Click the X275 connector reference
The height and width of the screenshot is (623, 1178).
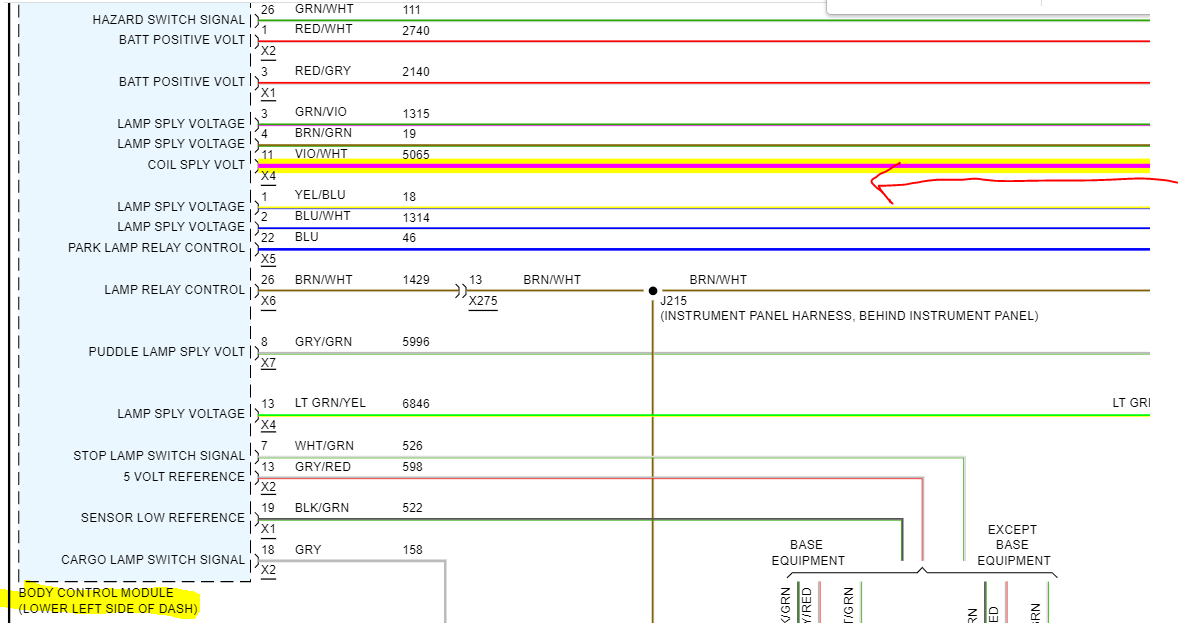[x=483, y=301]
